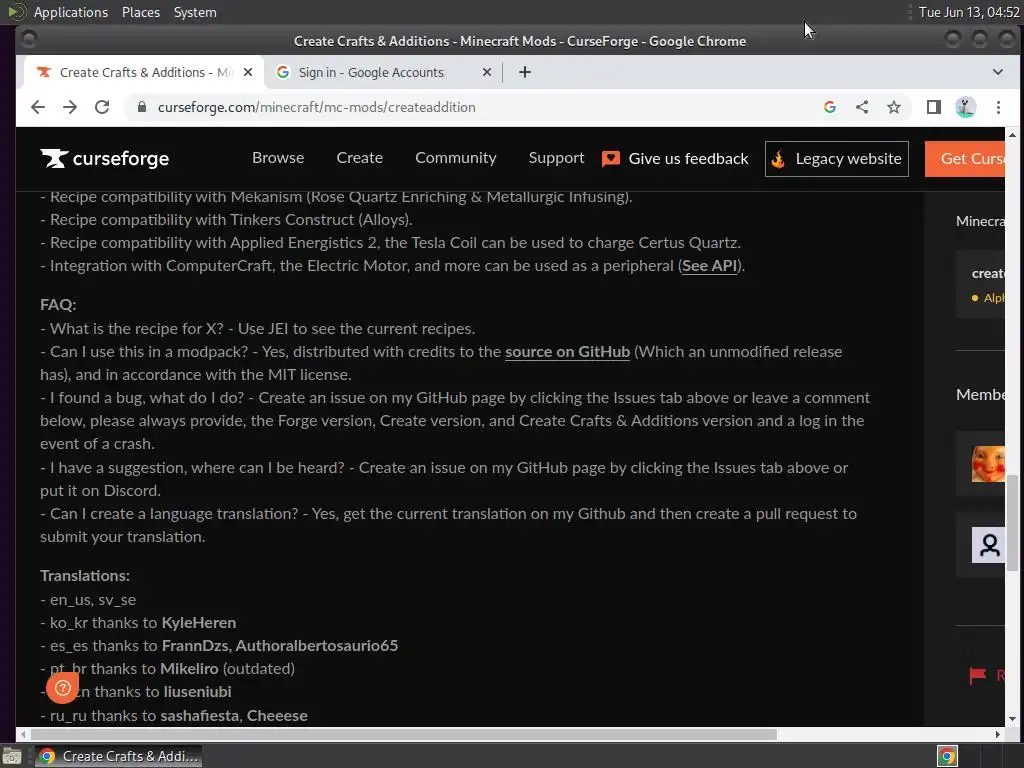Click the clock Tue Jun 13, 04:52
Image resolution: width=1024 pixels, height=768 pixels.
969,12
